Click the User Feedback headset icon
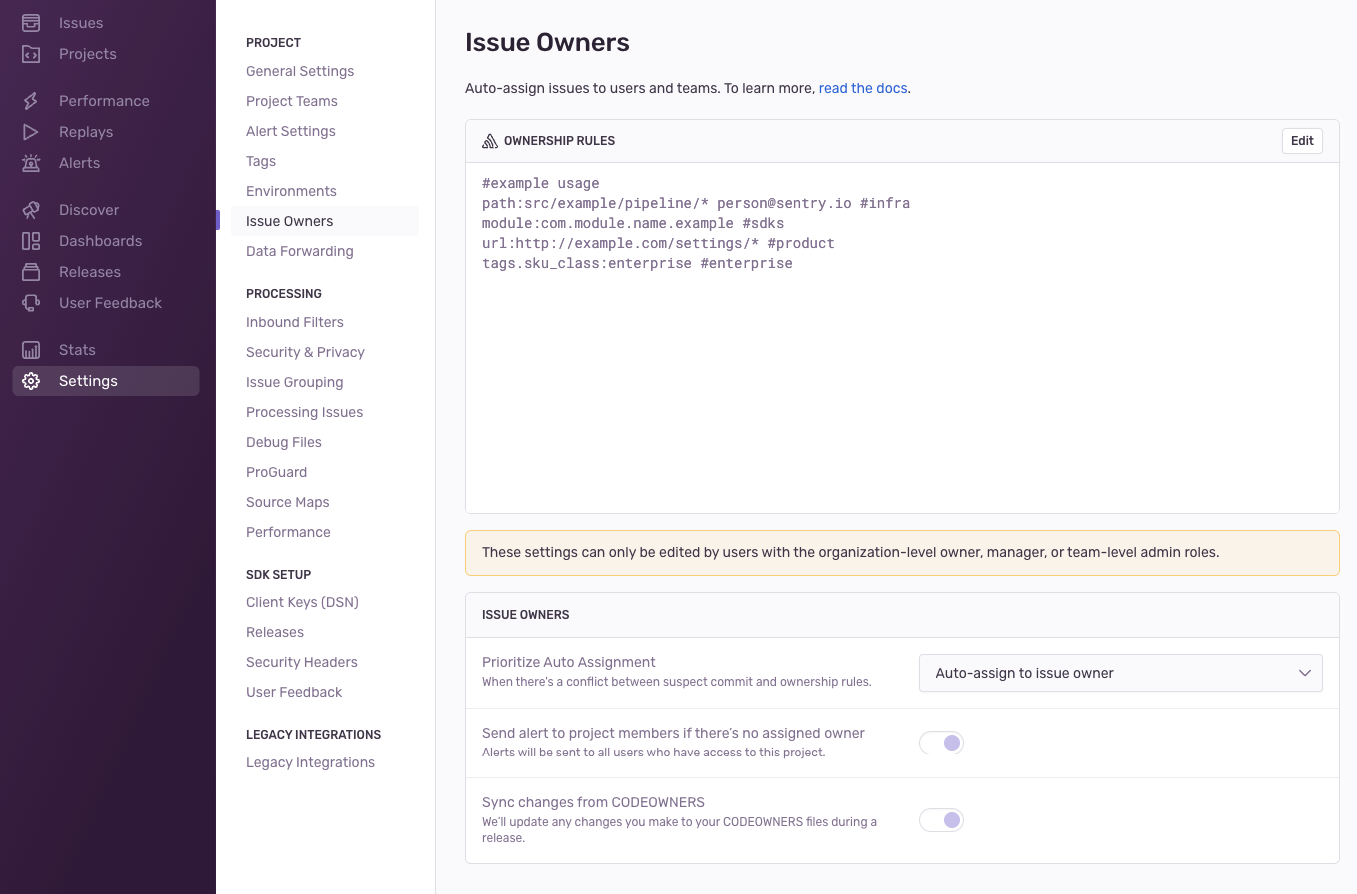1357x894 pixels. pyautogui.click(x=31, y=303)
